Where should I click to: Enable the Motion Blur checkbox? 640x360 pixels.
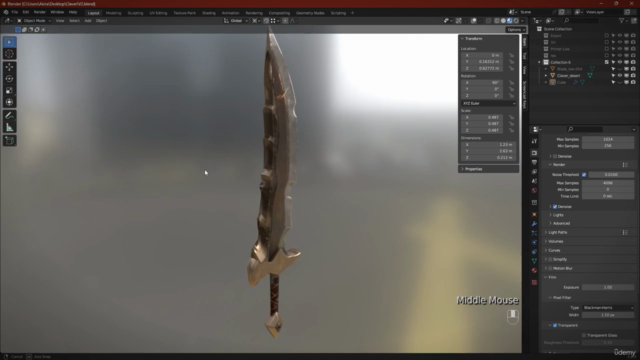tap(550, 268)
